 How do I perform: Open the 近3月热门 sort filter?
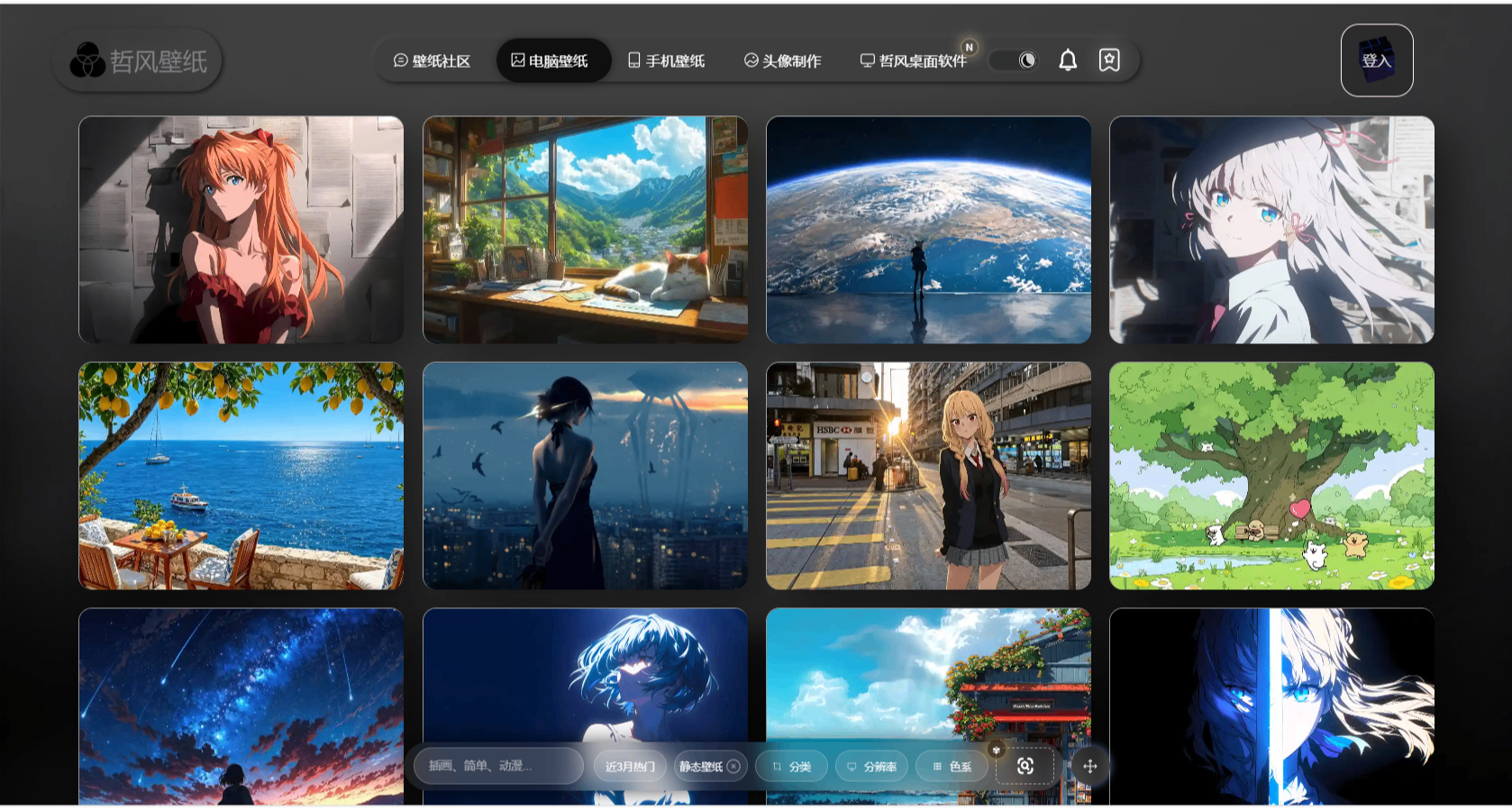[x=630, y=766]
